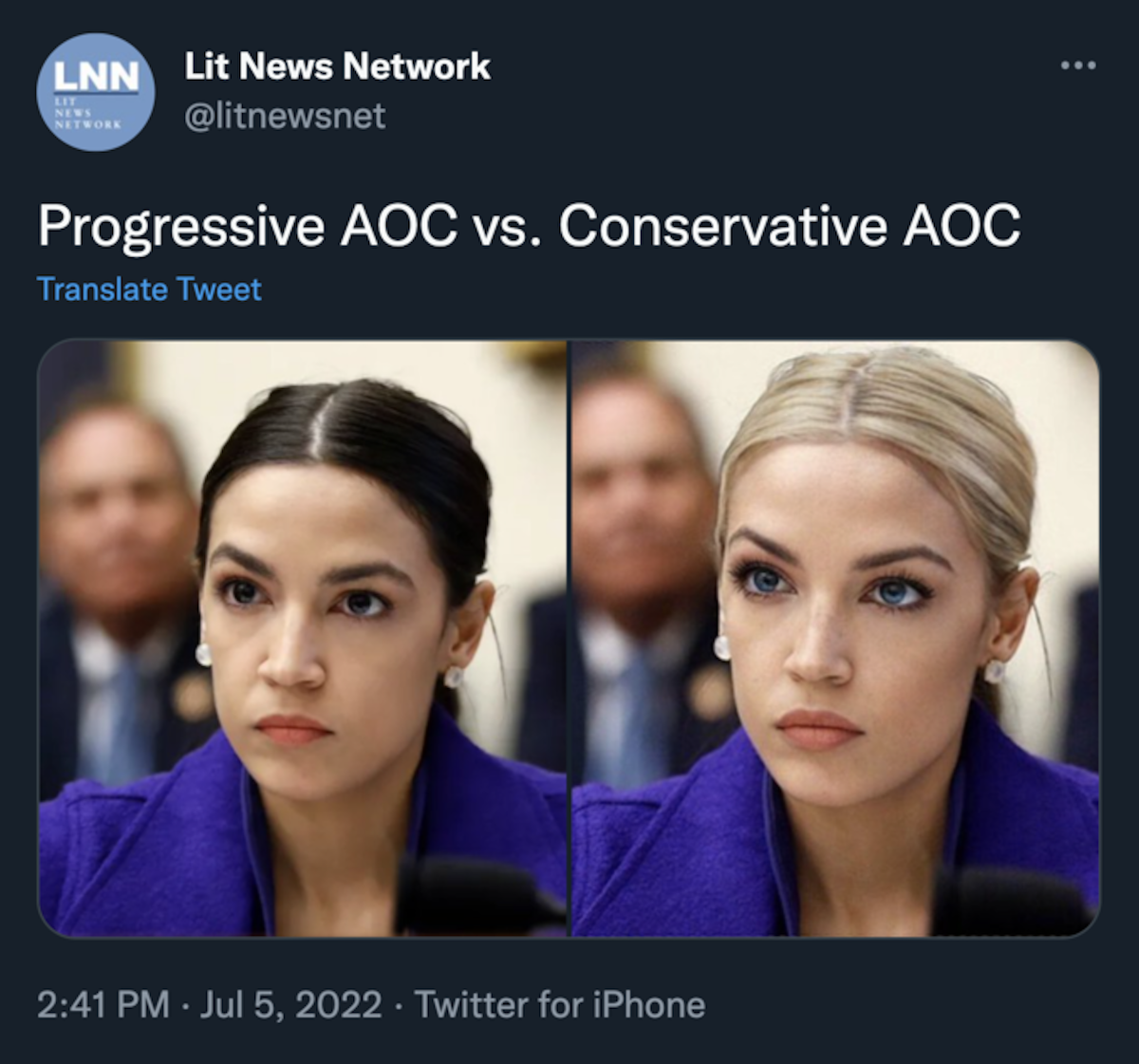Open the left dark-haired photo
Screen dimensions: 1139x1064
[303, 638]
